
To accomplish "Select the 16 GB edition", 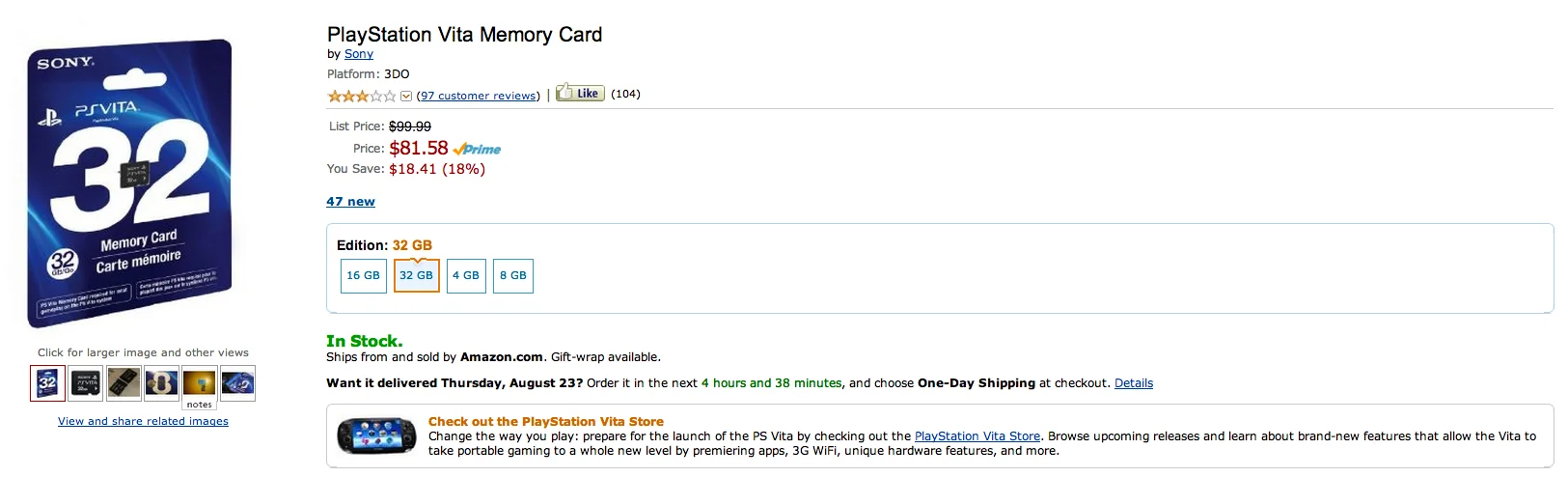I will click(363, 275).
